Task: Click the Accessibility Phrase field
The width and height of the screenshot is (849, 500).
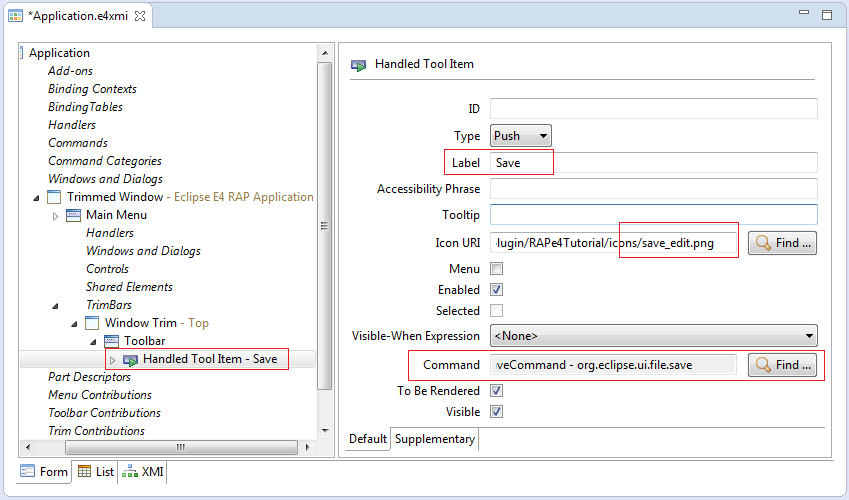Action: (654, 189)
